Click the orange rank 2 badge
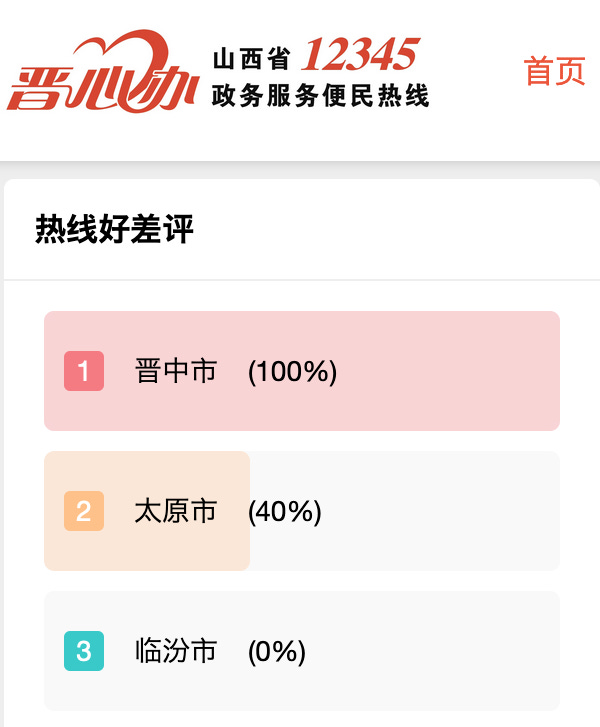 [84, 511]
